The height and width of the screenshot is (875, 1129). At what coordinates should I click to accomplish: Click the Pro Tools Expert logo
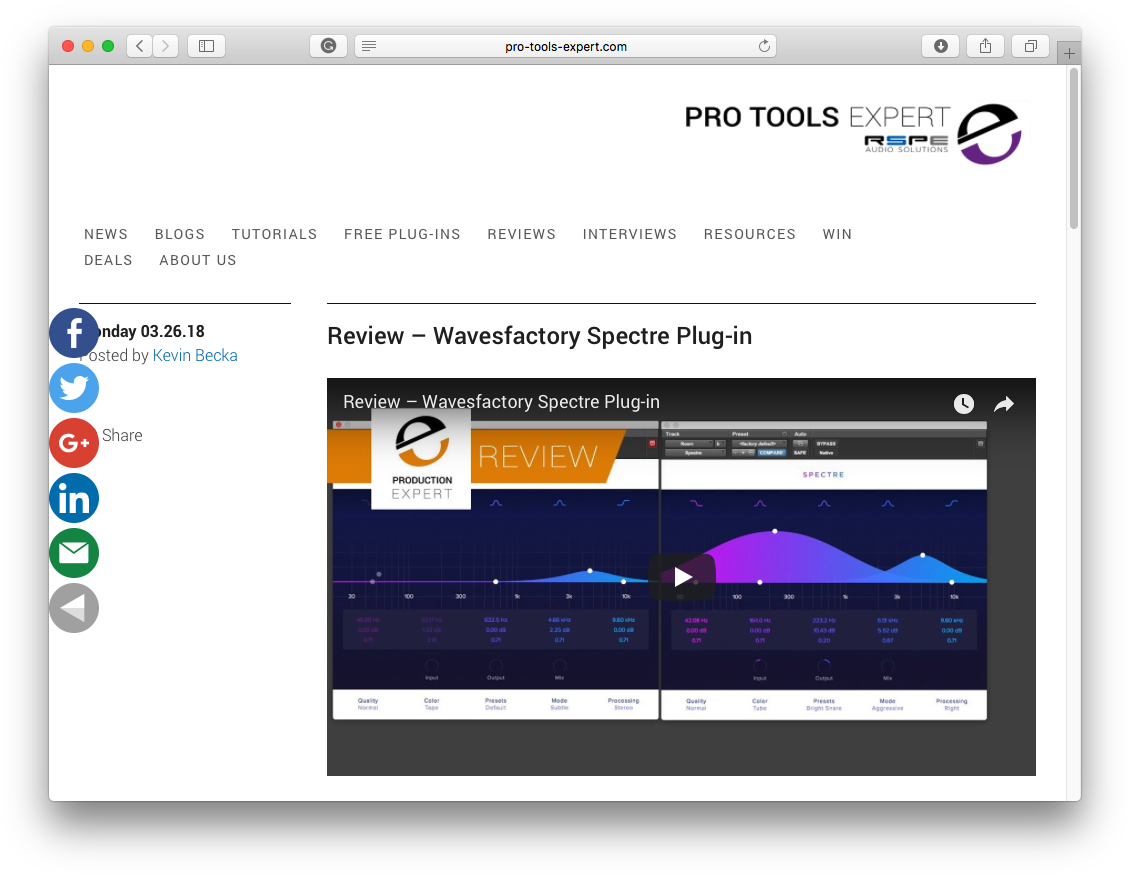pyautogui.click(x=853, y=133)
